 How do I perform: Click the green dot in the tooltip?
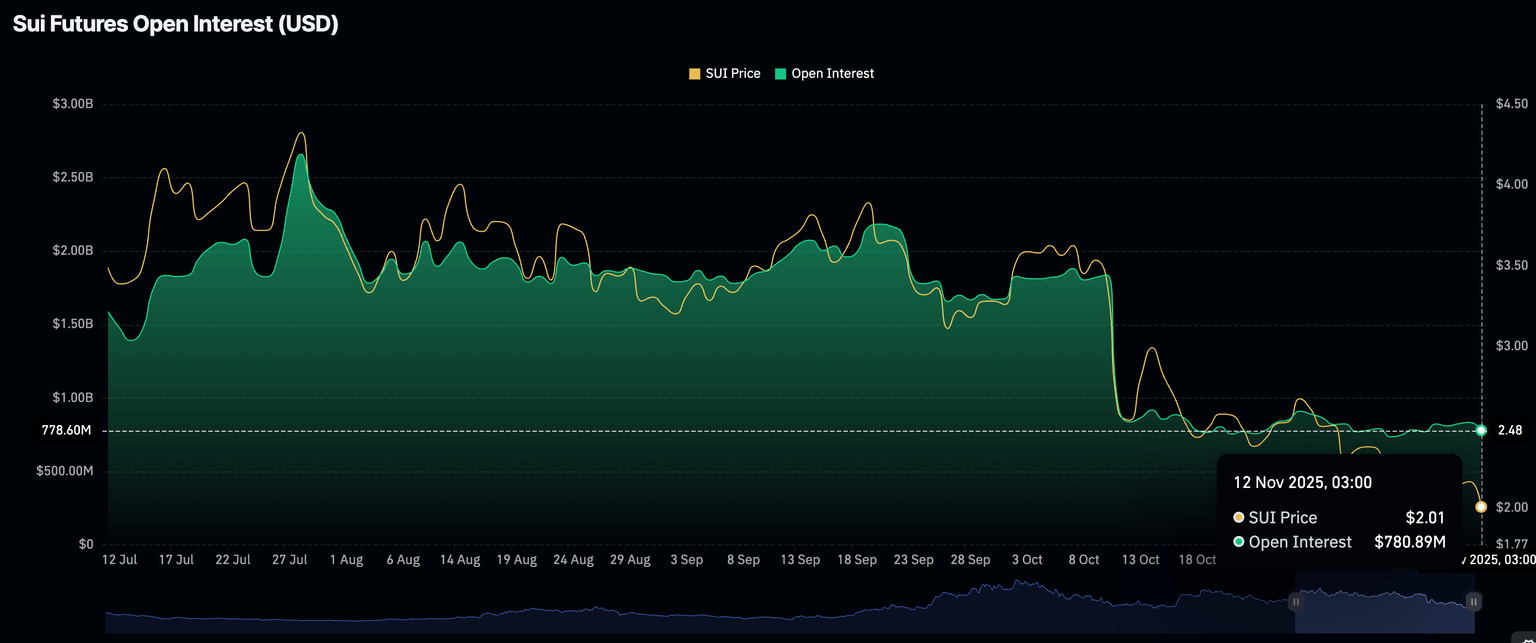[x=1239, y=542]
